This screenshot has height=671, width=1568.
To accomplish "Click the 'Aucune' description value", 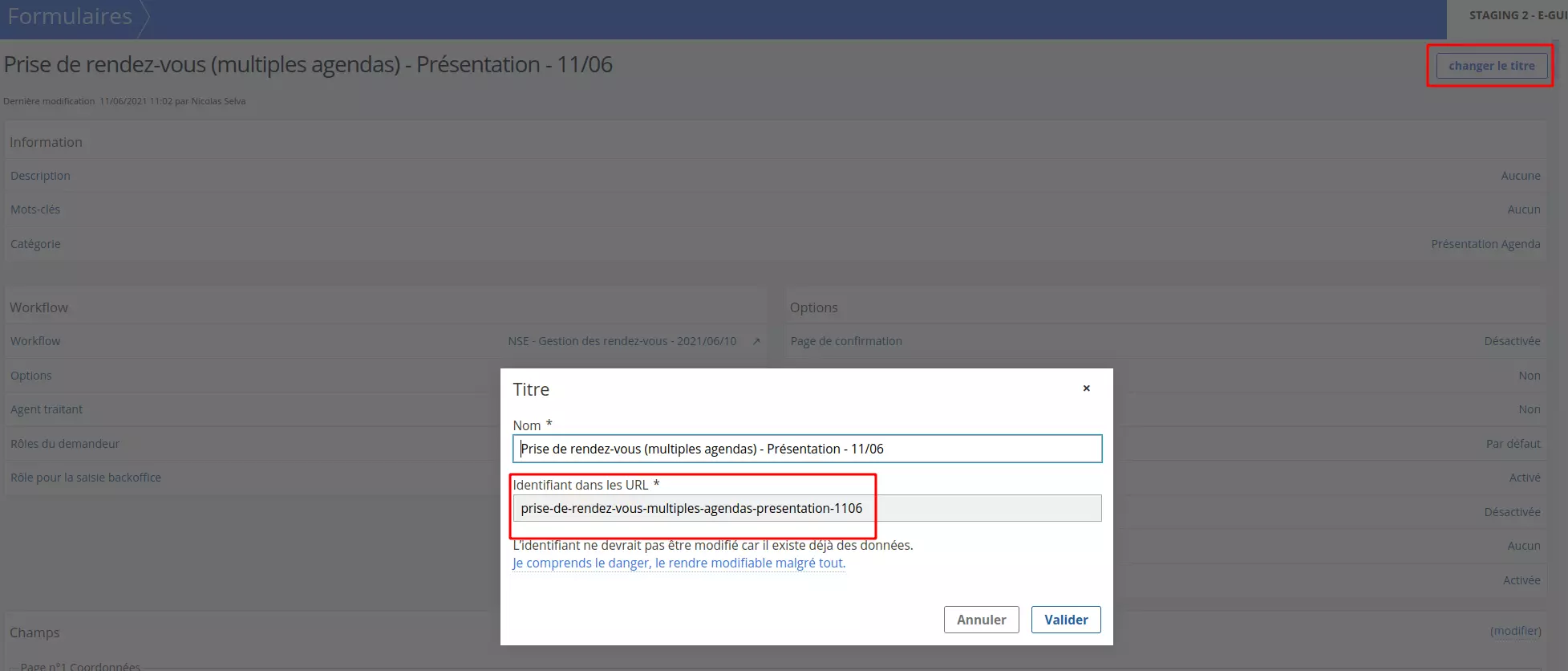I will pyautogui.click(x=1521, y=176).
